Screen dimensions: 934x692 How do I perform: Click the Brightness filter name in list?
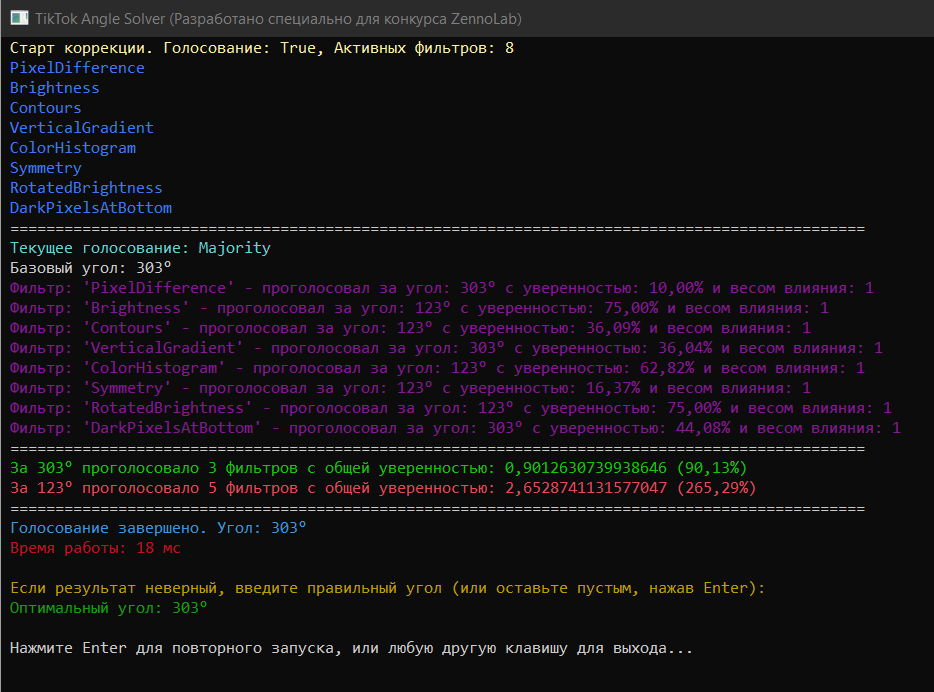55,88
